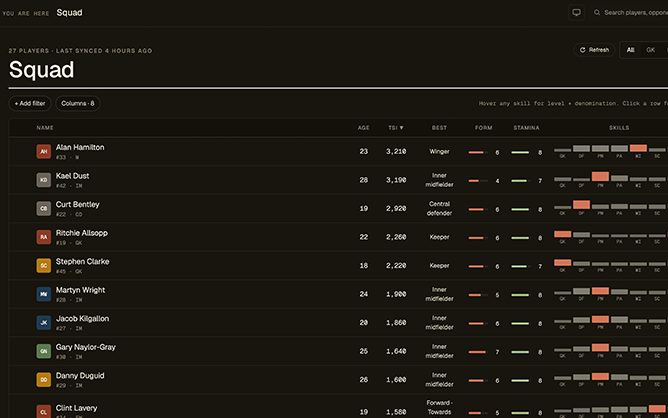Open Gary Naylor-Gray's GN avatar

coord(43,351)
